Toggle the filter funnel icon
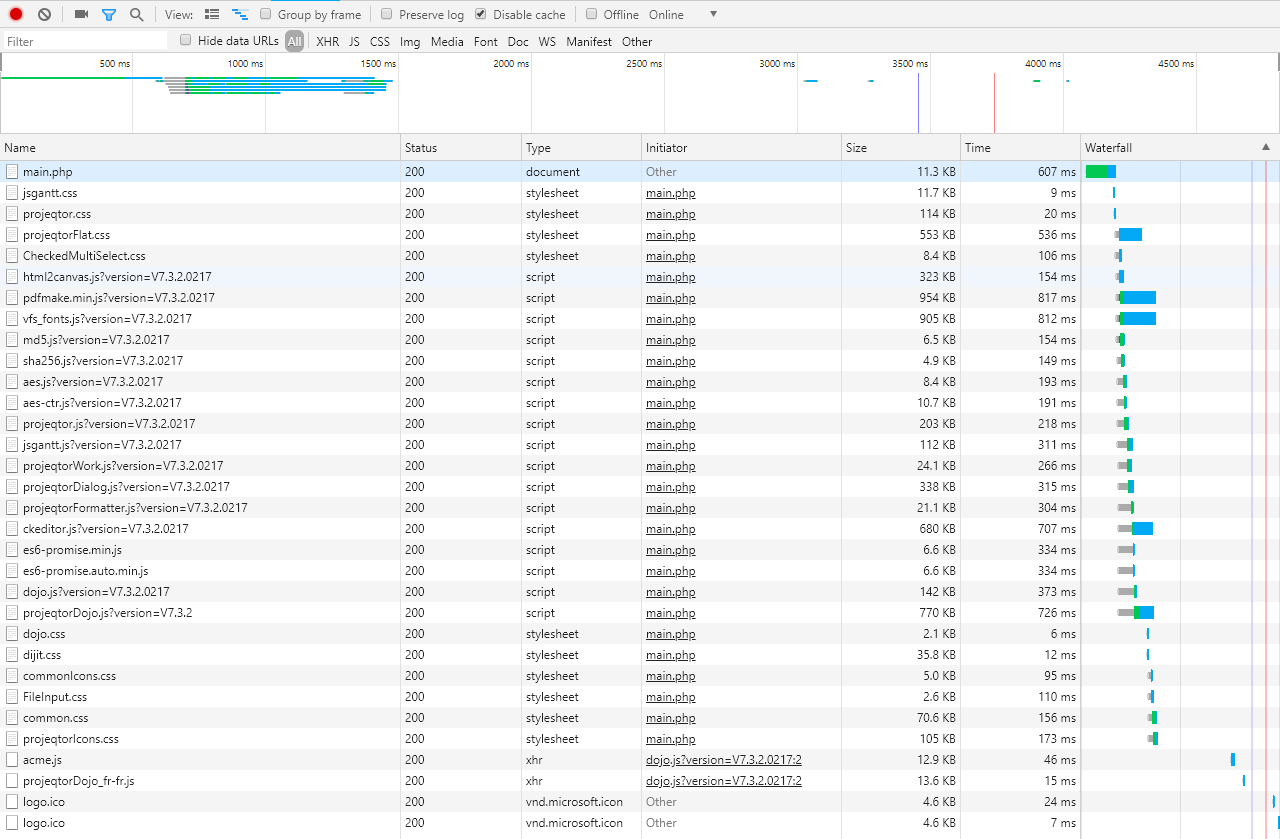The image size is (1280, 839). point(109,15)
